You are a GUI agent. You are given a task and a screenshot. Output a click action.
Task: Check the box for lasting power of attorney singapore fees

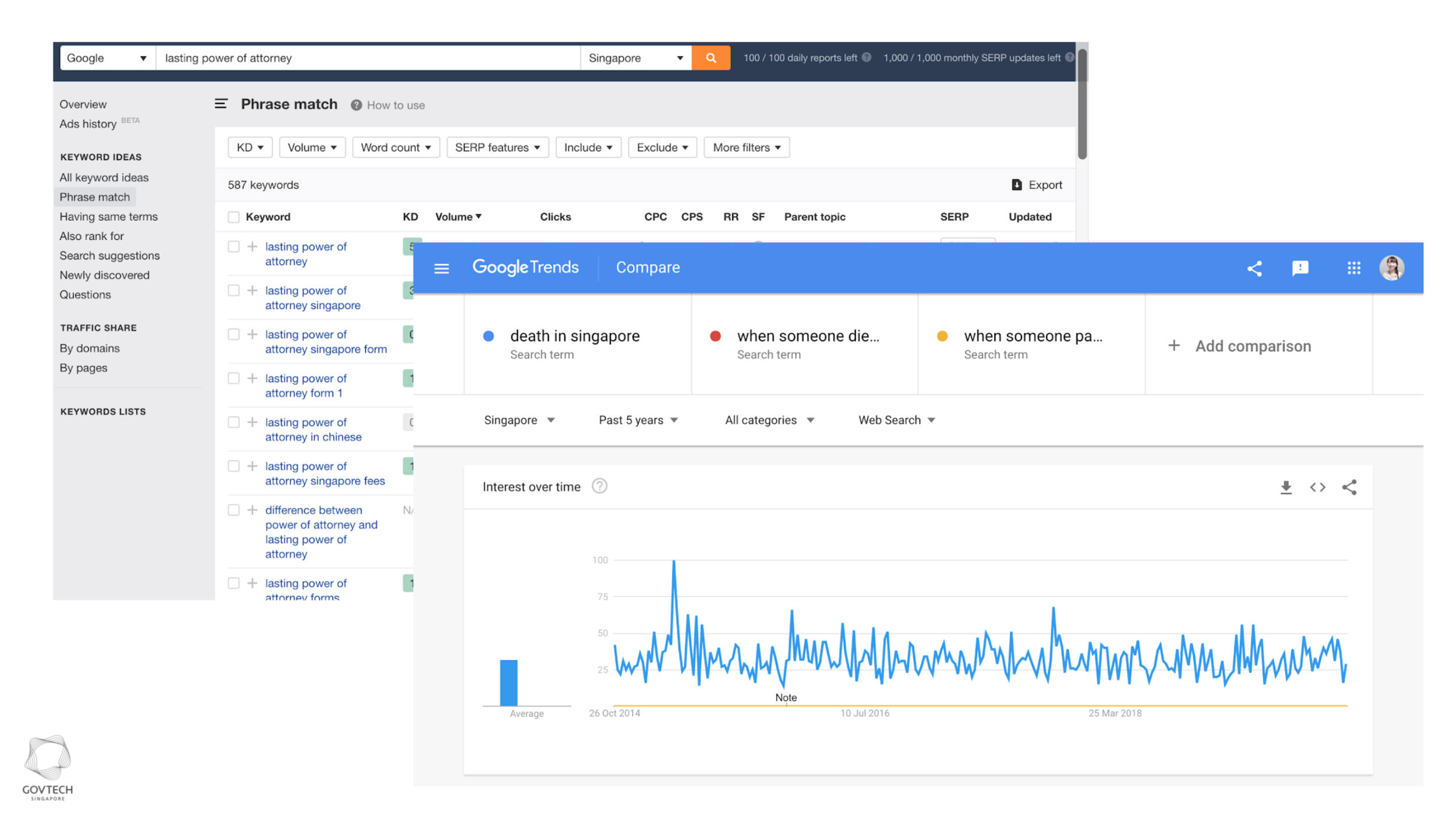pyautogui.click(x=234, y=466)
